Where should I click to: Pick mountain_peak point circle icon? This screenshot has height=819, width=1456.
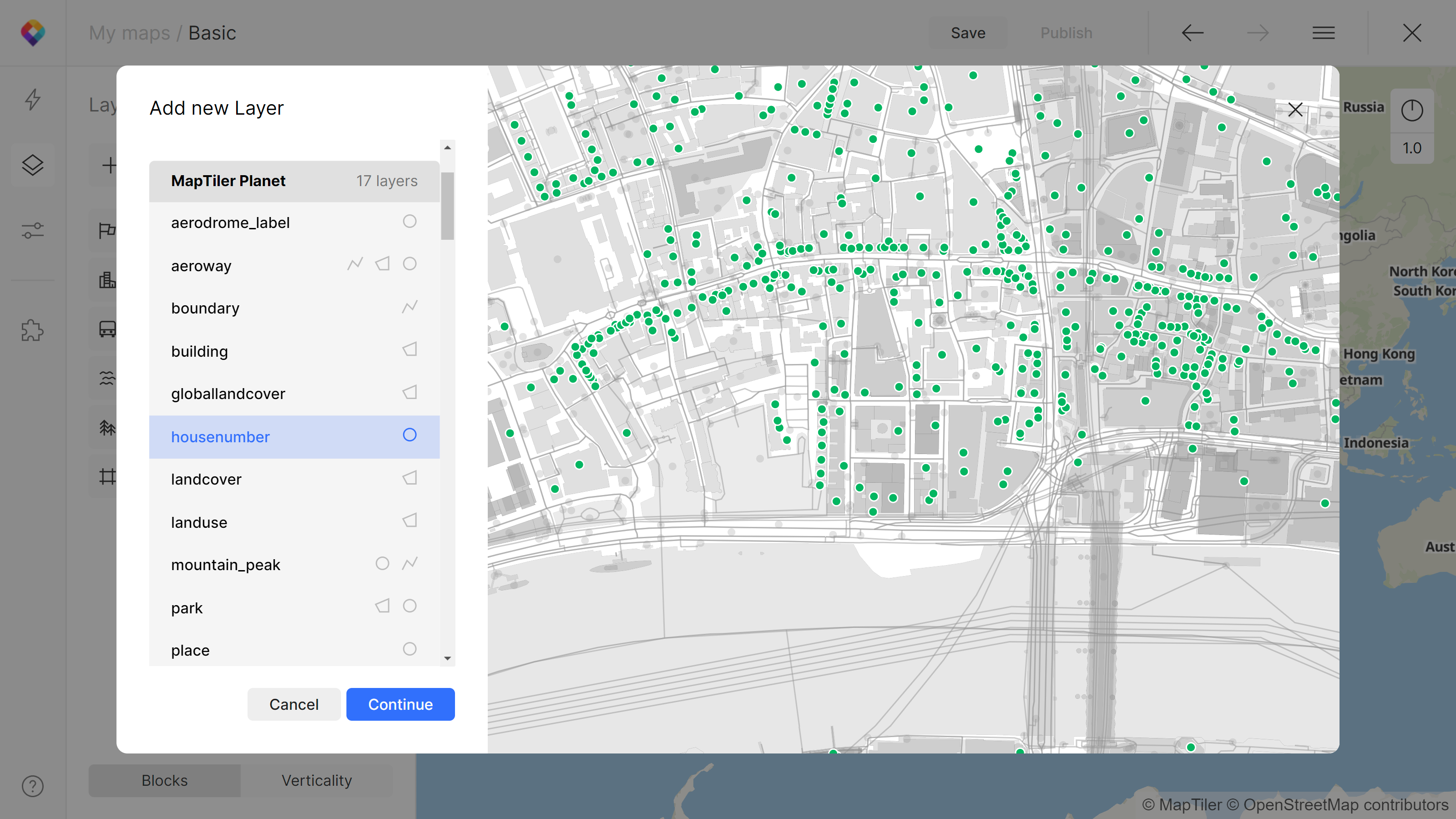pyautogui.click(x=383, y=564)
